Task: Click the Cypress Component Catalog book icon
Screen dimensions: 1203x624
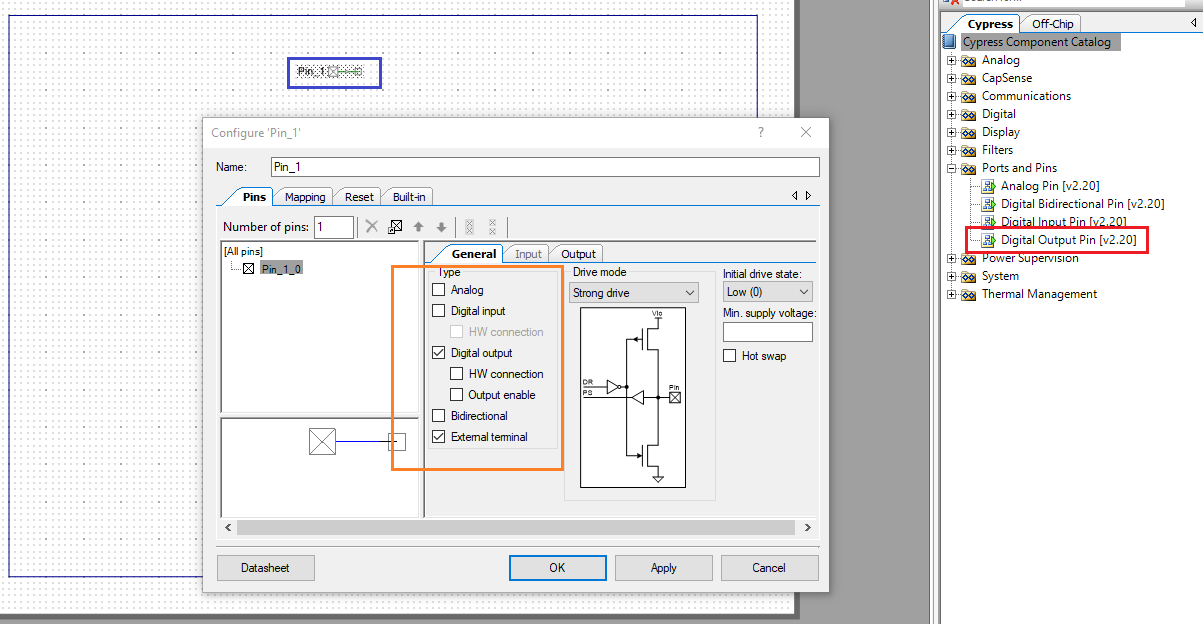Action: click(x=950, y=42)
